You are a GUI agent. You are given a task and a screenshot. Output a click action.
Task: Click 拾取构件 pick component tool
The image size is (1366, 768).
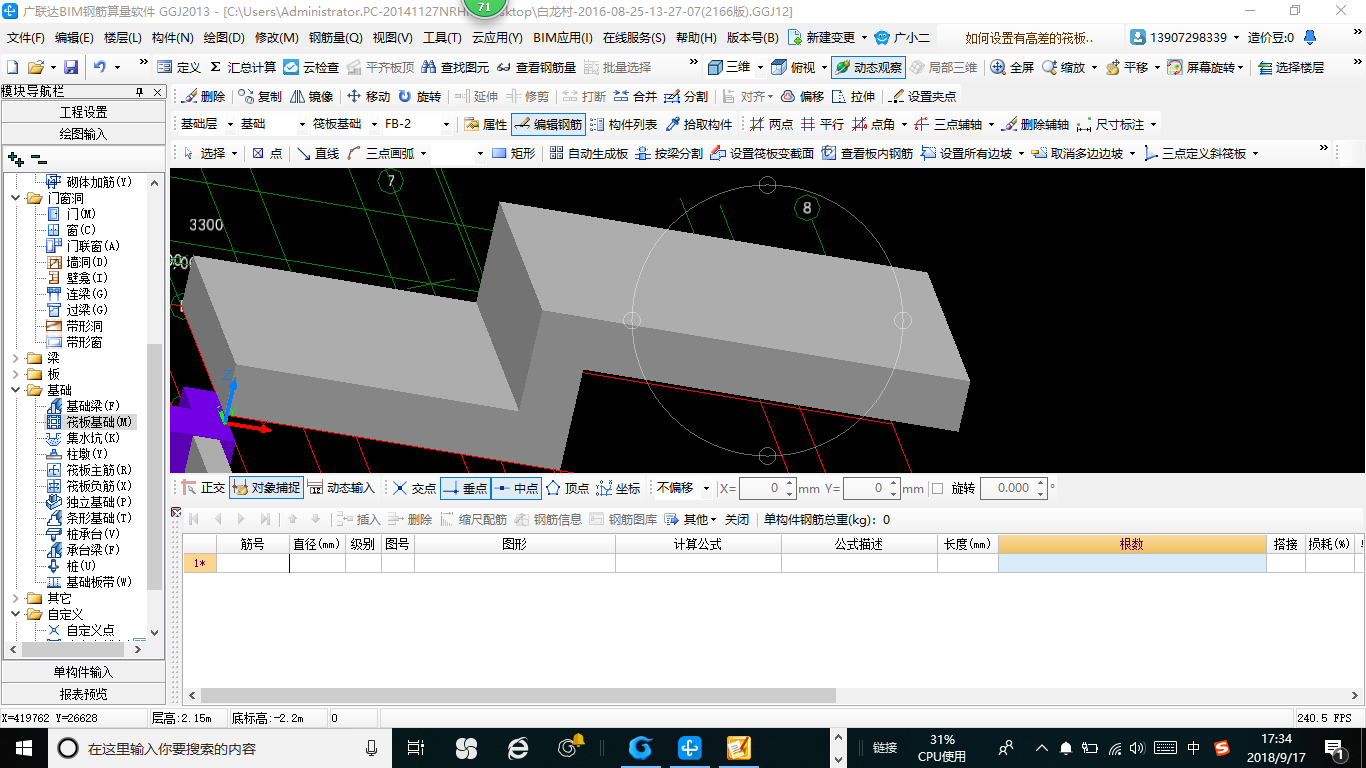click(x=698, y=125)
